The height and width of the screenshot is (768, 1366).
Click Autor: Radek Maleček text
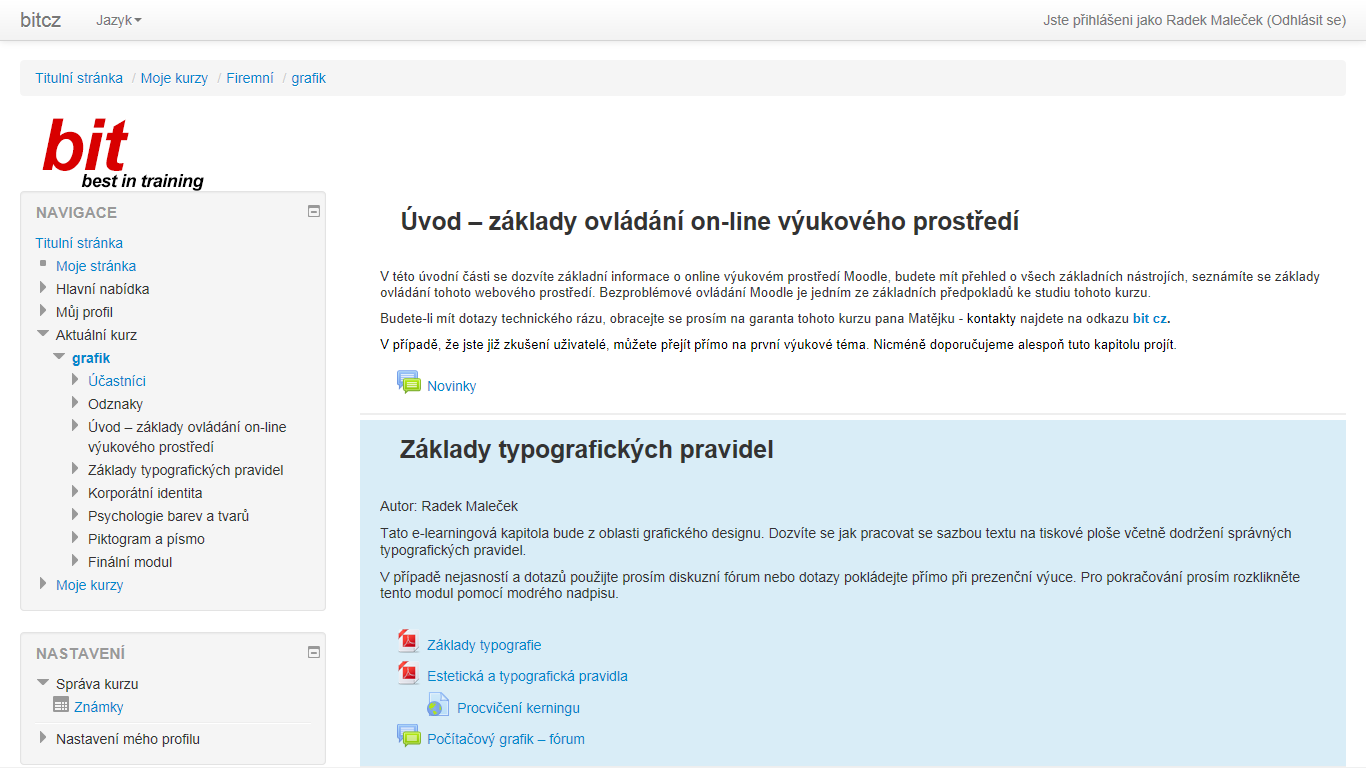click(x=449, y=506)
